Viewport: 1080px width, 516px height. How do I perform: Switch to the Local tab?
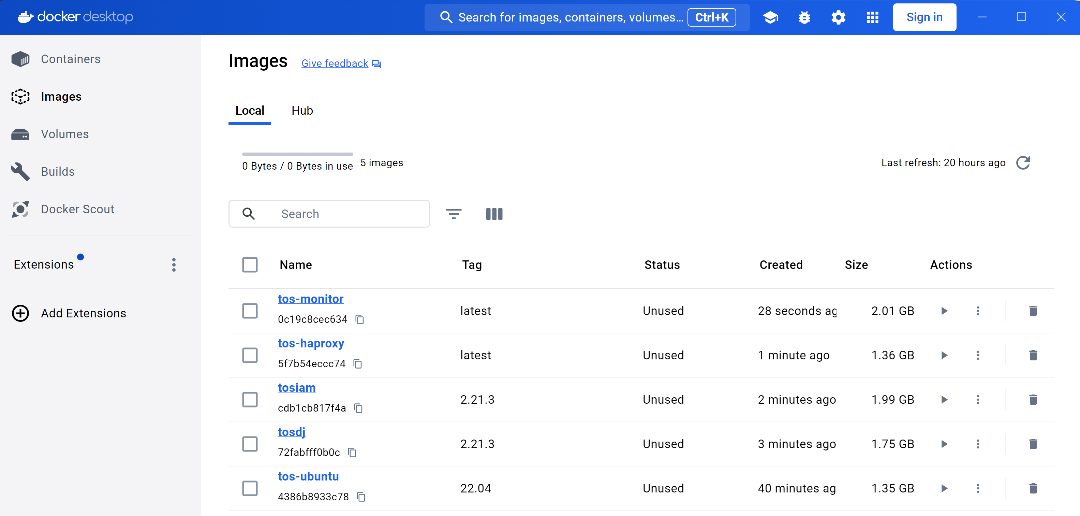click(x=250, y=110)
